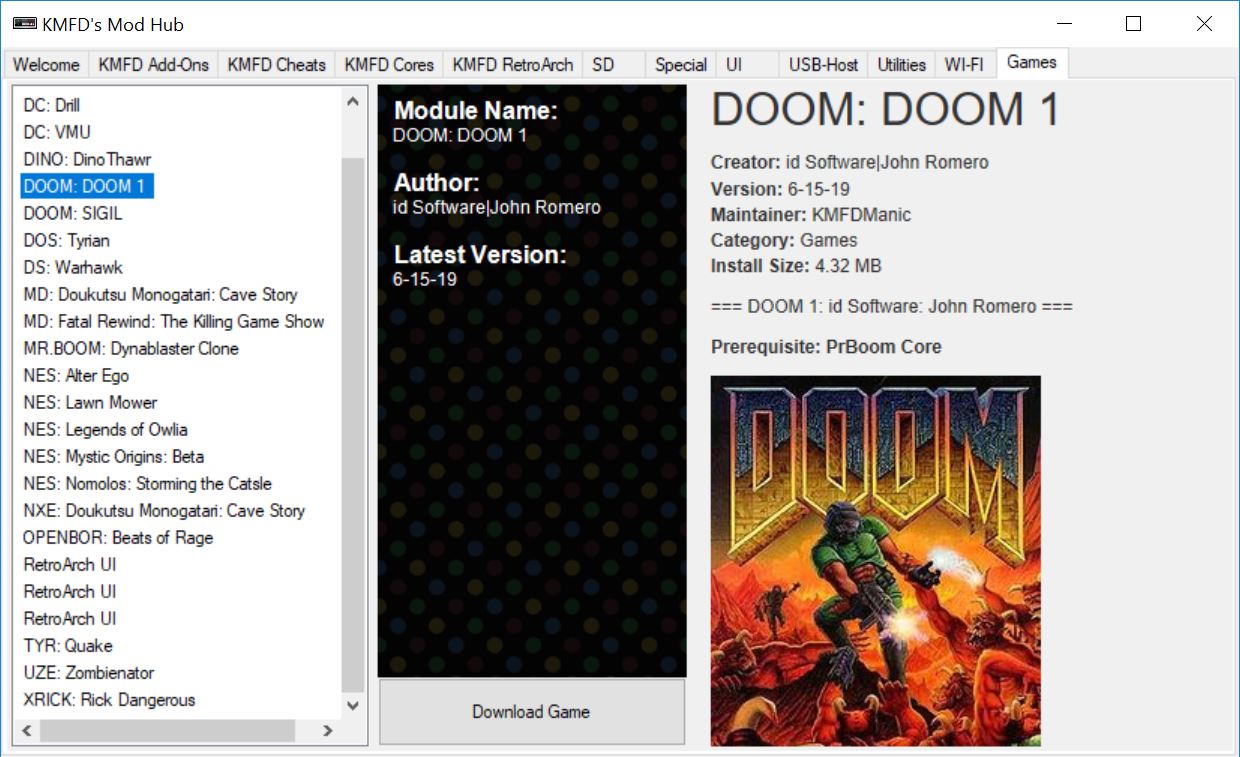Screen dimensions: 1240x757
Task: Click the game list vertical scrollbar thumb
Action: (x=353, y=424)
